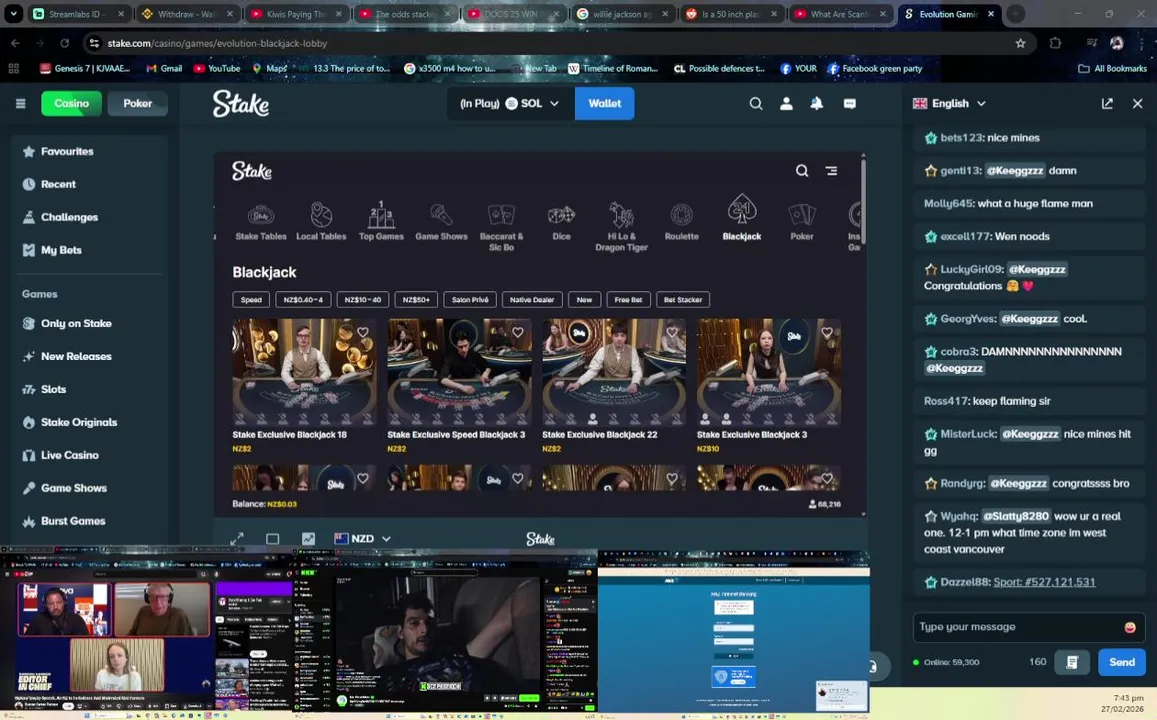Toggle theatre mode rectangle icon
This screenshot has width=1157, height=720.
(x=272, y=539)
